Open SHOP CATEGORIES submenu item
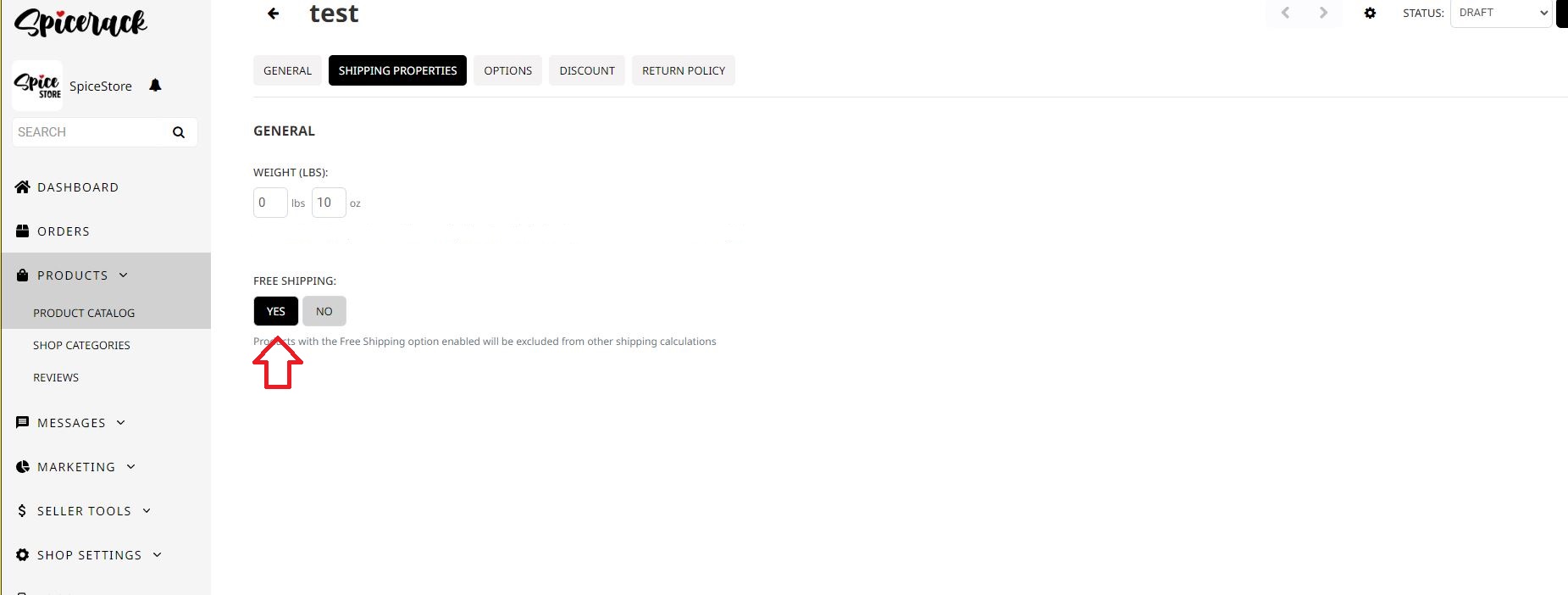Viewport: 1568px width, 595px height. (81, 345)
